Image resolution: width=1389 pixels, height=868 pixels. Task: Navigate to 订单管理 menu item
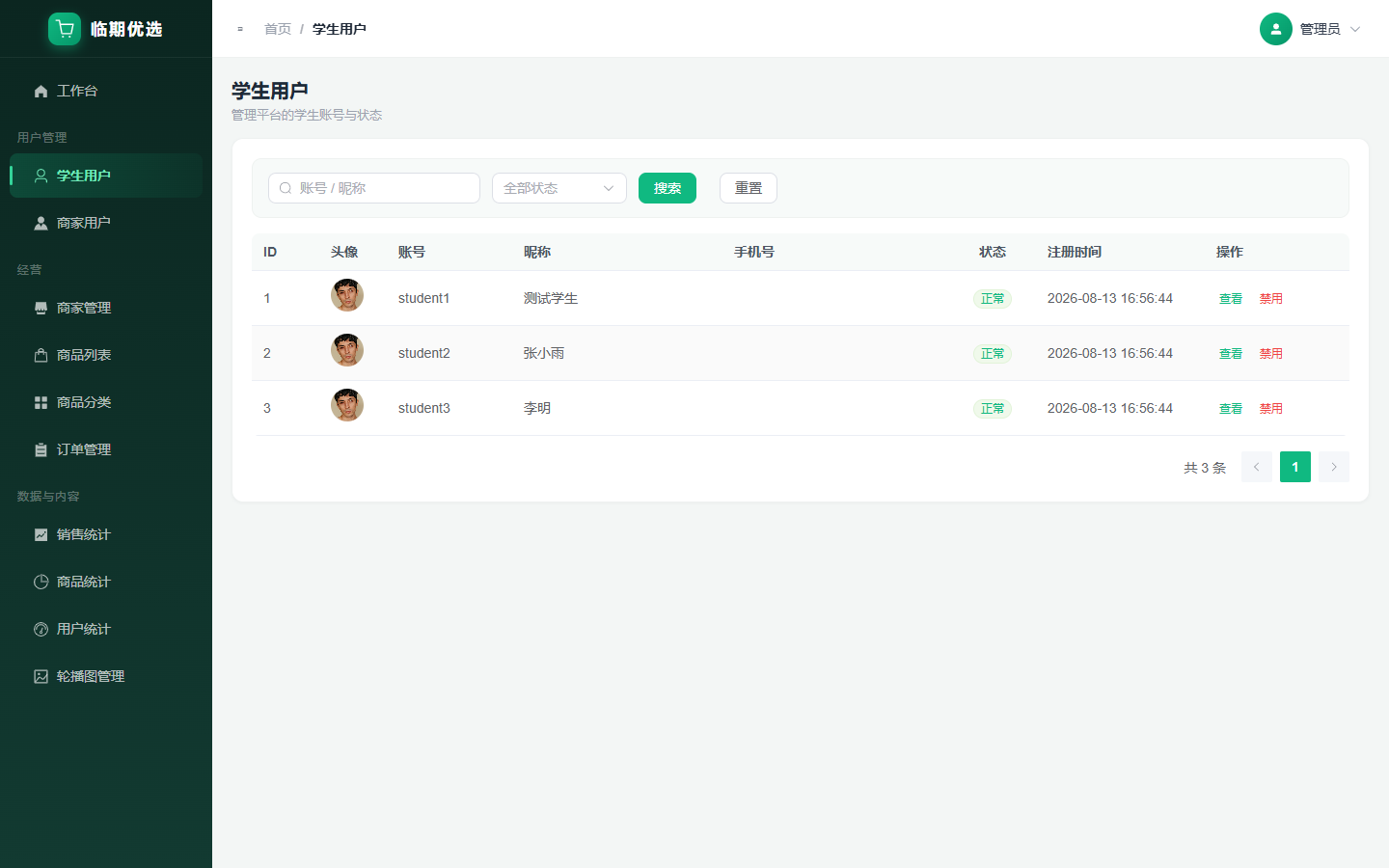coord(106,449)
